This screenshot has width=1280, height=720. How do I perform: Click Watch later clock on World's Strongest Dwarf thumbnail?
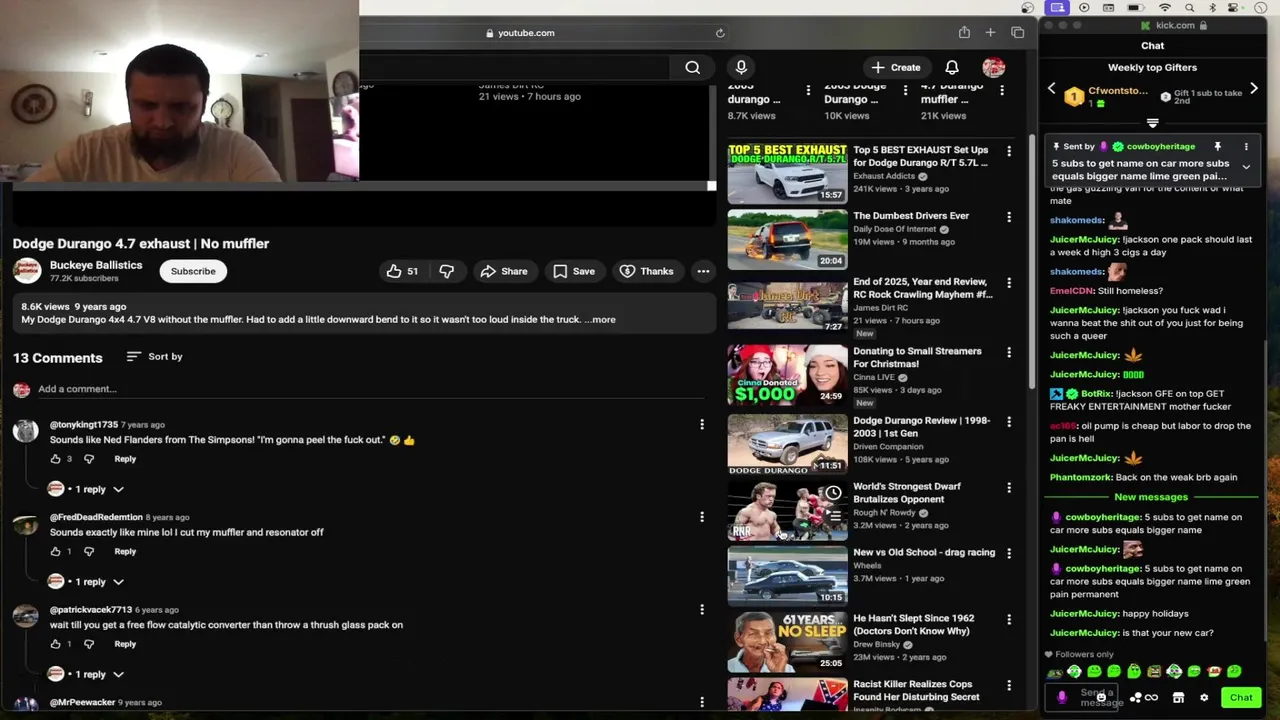point(833,493)
